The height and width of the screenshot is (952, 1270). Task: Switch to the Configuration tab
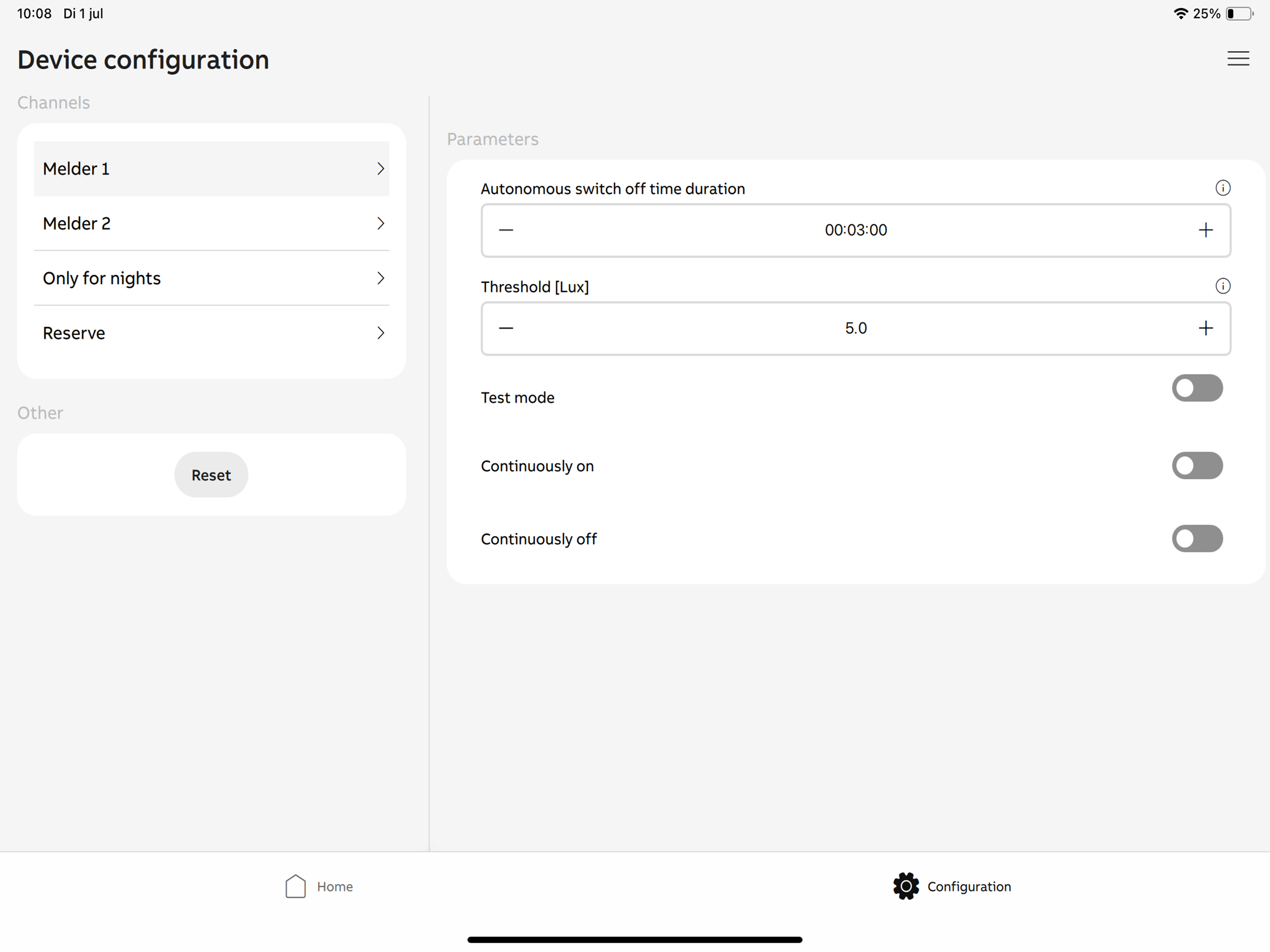pos(952,886)
